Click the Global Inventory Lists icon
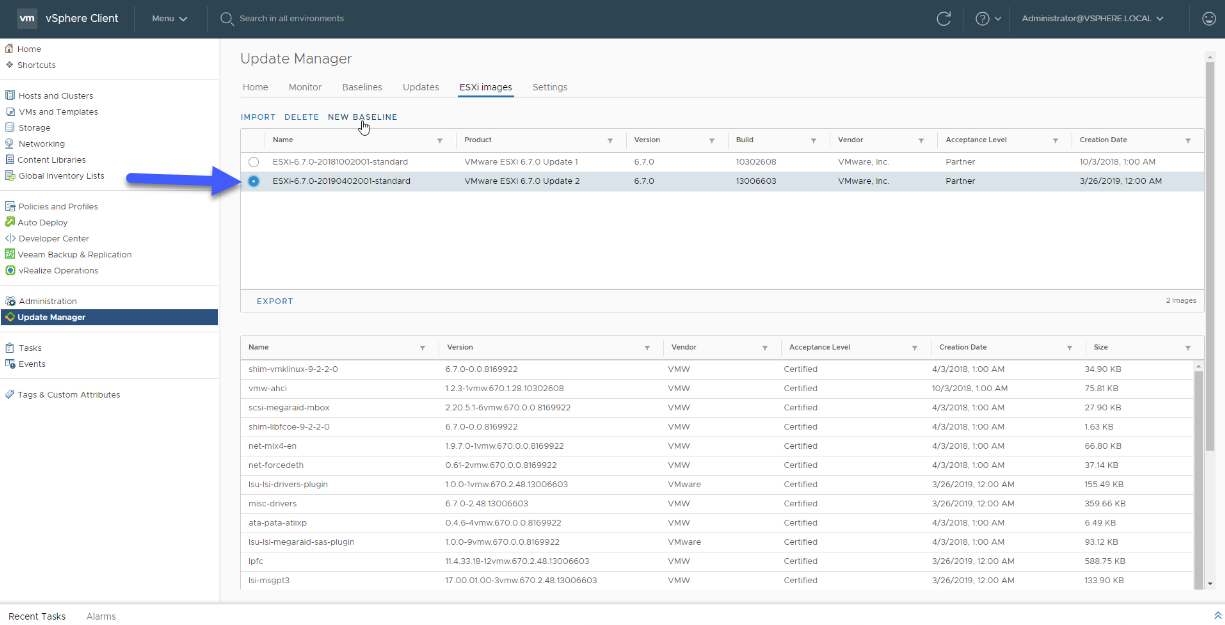 (x=9, y=176)
